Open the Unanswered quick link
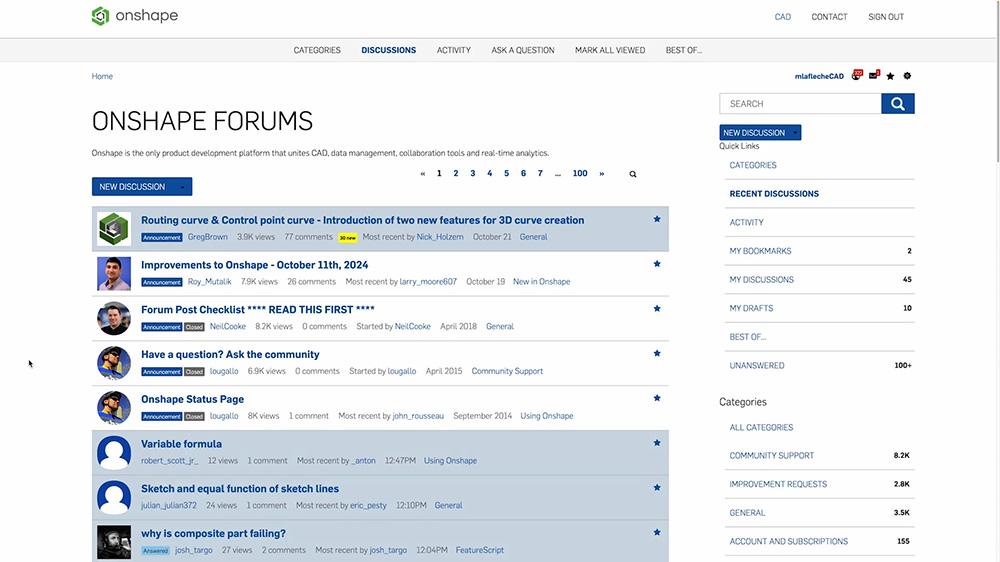The image size is (1000, 562). pyautogui.click(x=757, y=366)
